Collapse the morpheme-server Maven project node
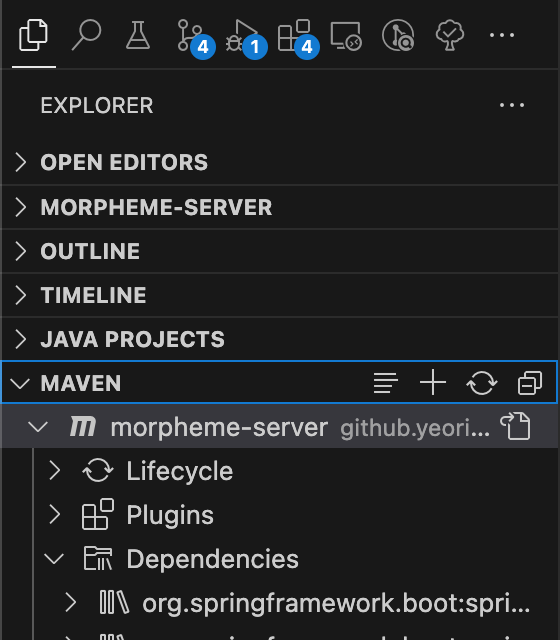This screenshot has width=560, height=640. pos(38,427)
